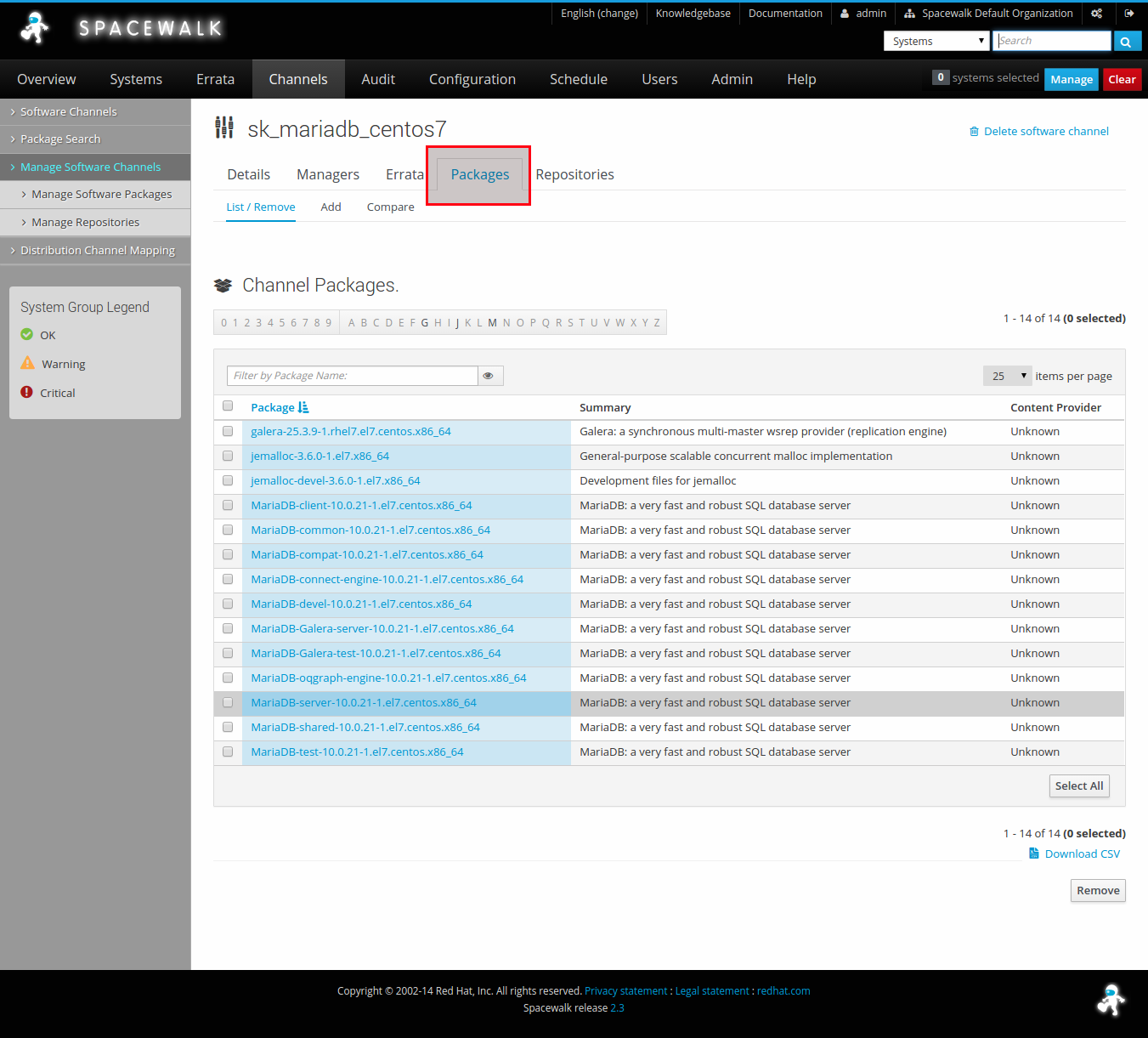Open the Privacy statement link

626,990
